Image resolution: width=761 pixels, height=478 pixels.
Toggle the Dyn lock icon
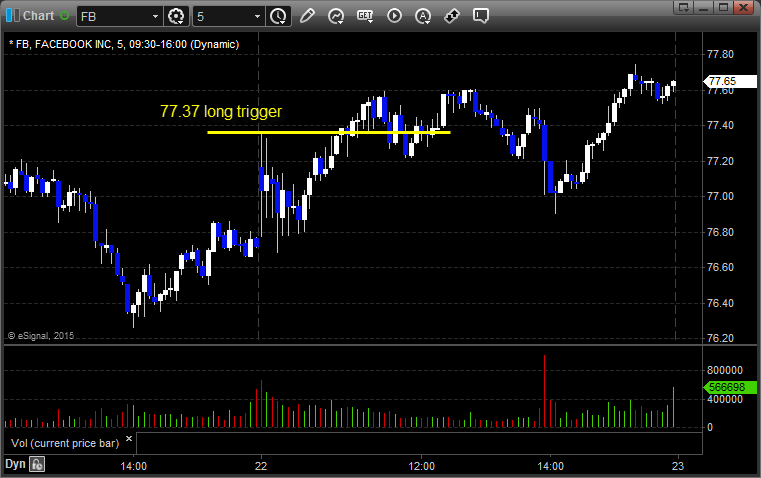click(37, 464)
